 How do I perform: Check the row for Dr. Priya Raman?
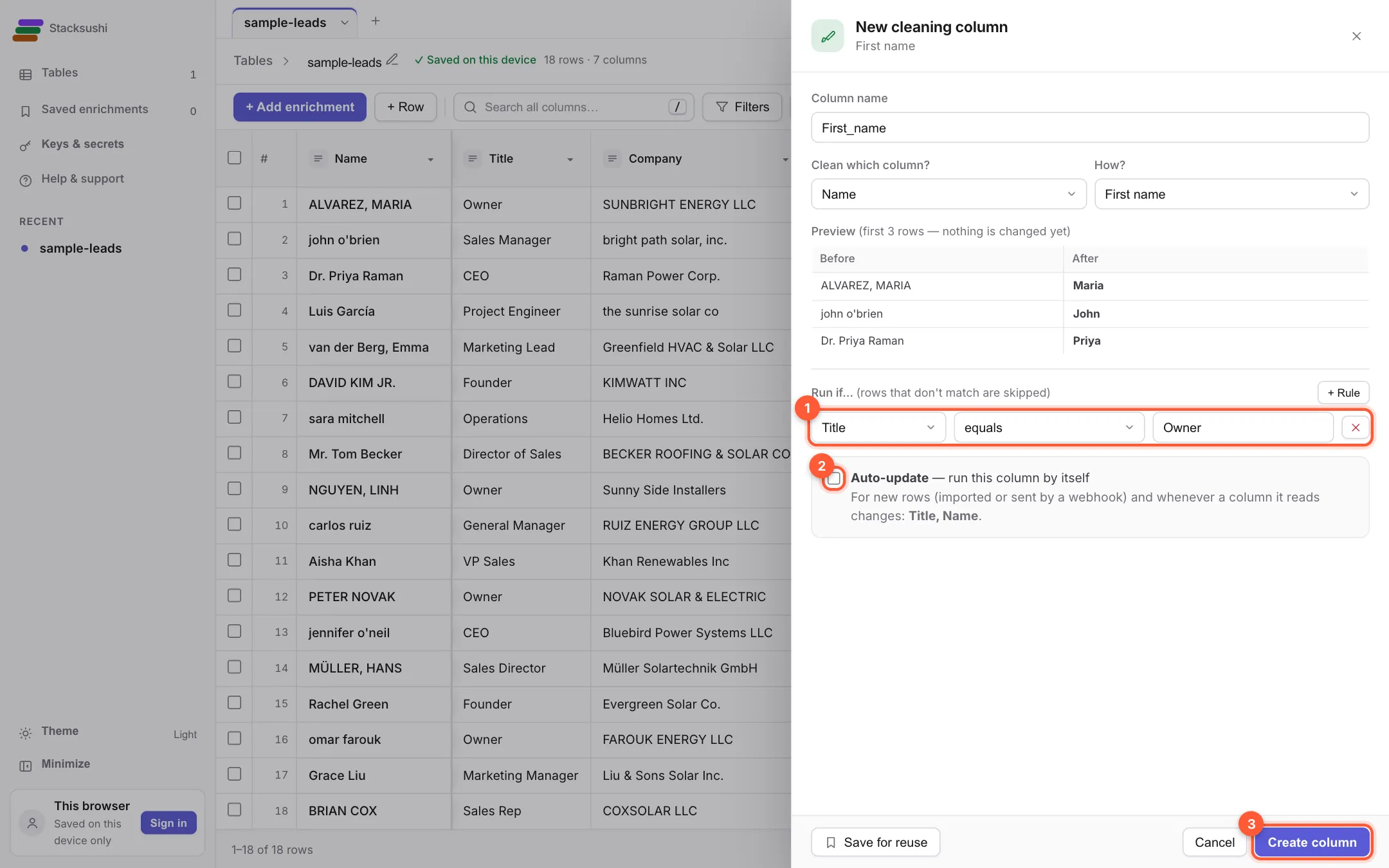coord(234,275)
